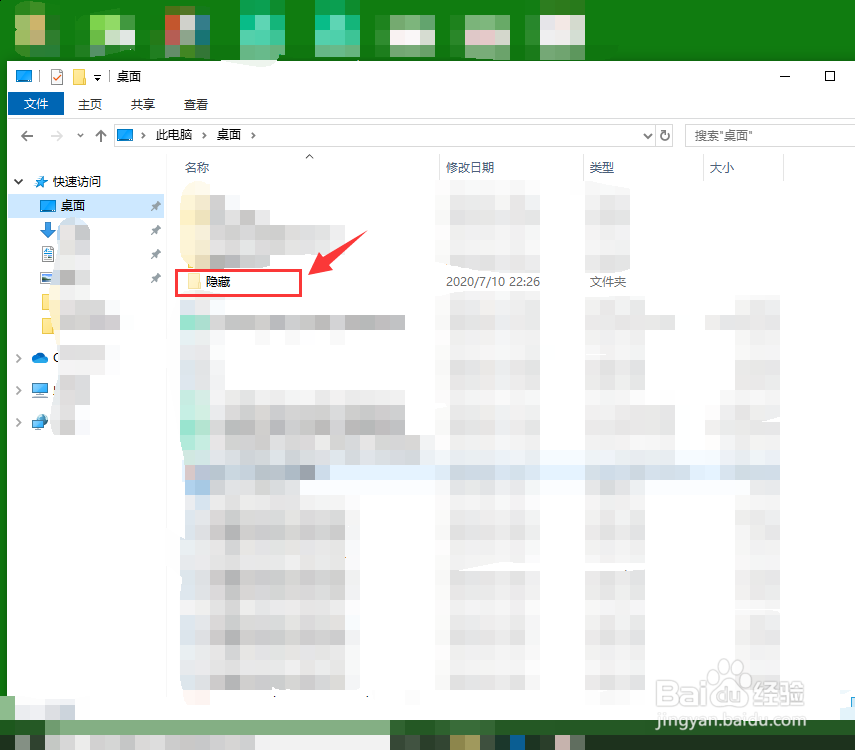Expand the OneDrive cloud tree node
This screenshot has width=855, height=750.
click(19, 358)
